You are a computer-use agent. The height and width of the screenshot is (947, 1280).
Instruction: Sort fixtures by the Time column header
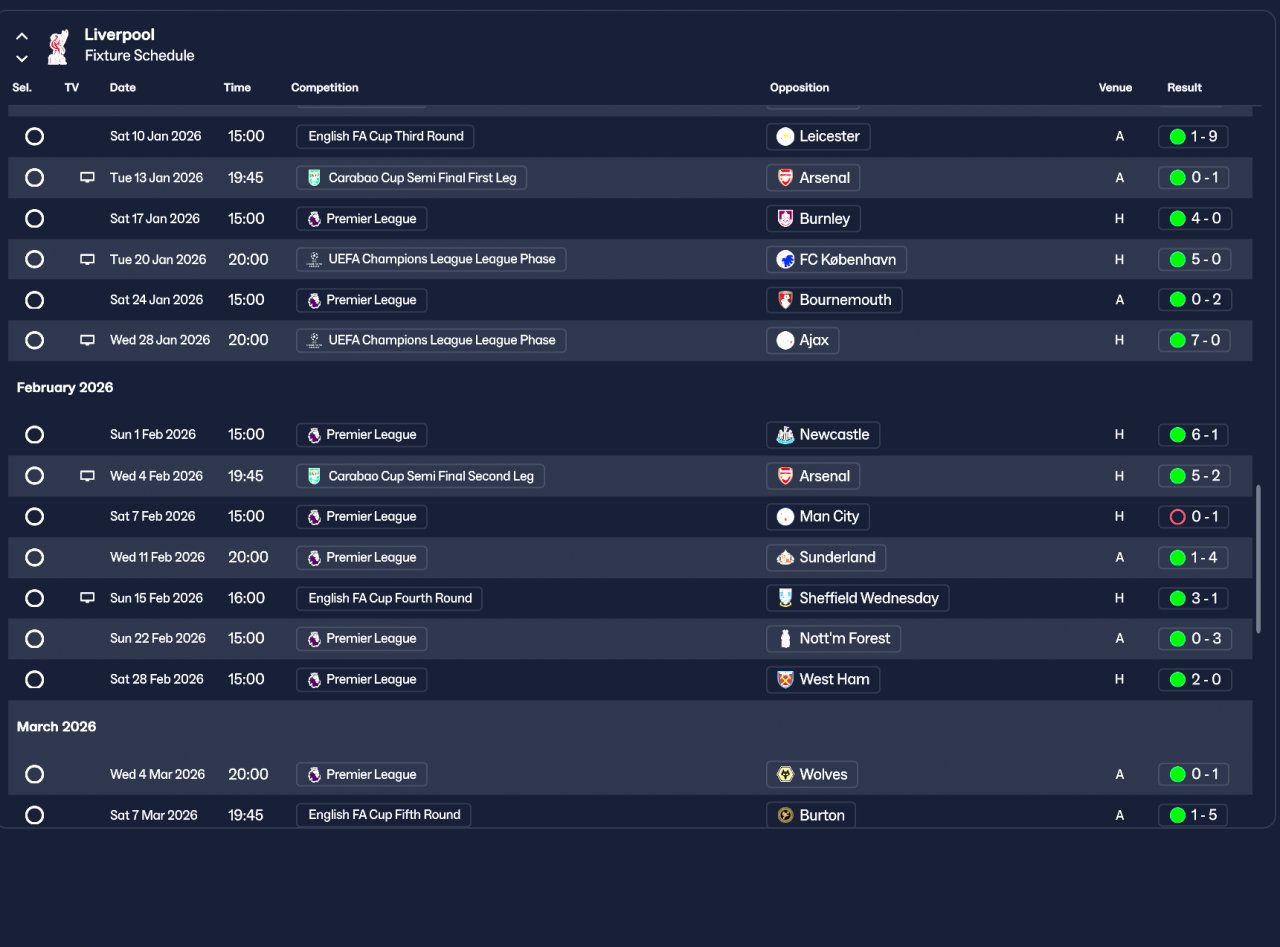pos(237,88)
